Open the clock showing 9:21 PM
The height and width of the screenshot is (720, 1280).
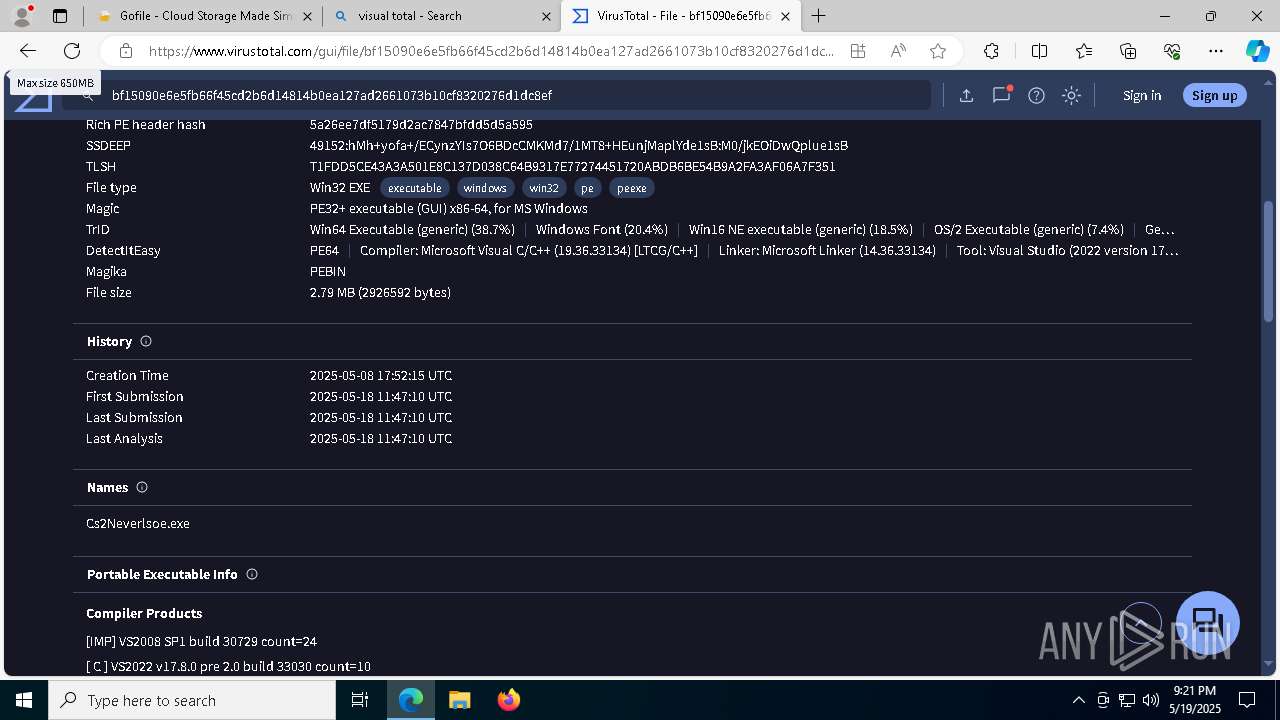coord(1194,700)
